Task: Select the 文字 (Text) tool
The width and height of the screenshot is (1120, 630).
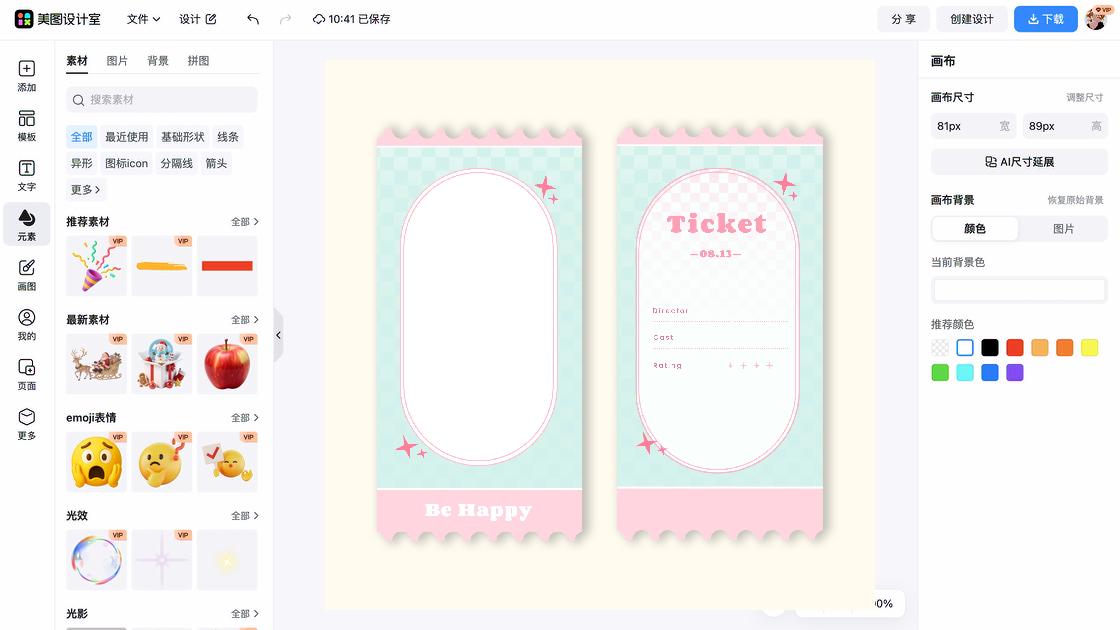Action: point(27,176)
